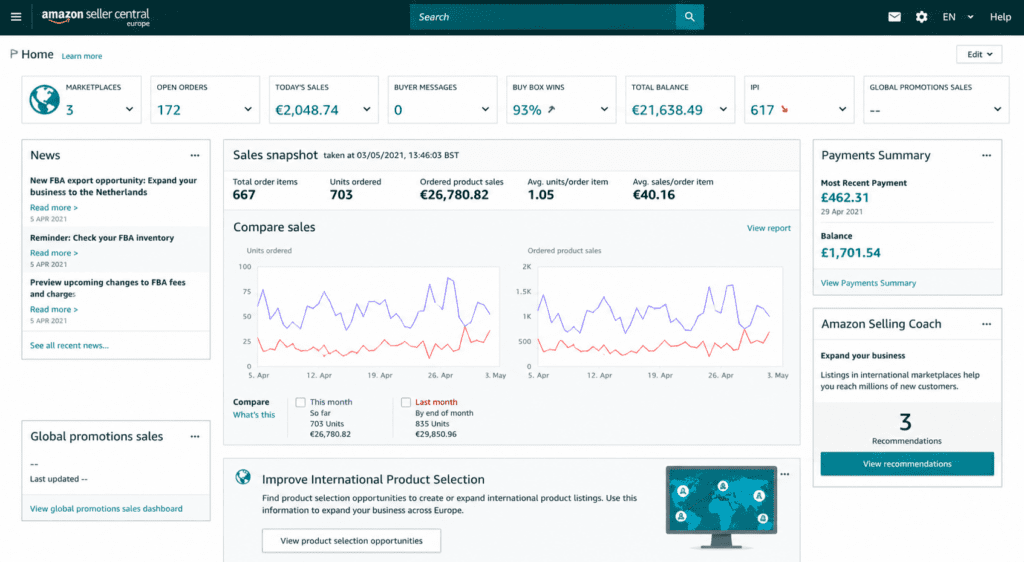
Task: Click today's sales value €2,048.74
Action: pyautogui.click(x=307, y=110)
